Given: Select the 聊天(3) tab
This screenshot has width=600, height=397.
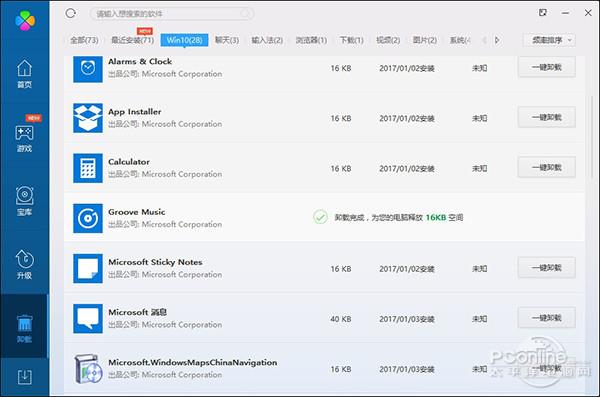Looking at the screenshot, I should click(227, 40).
